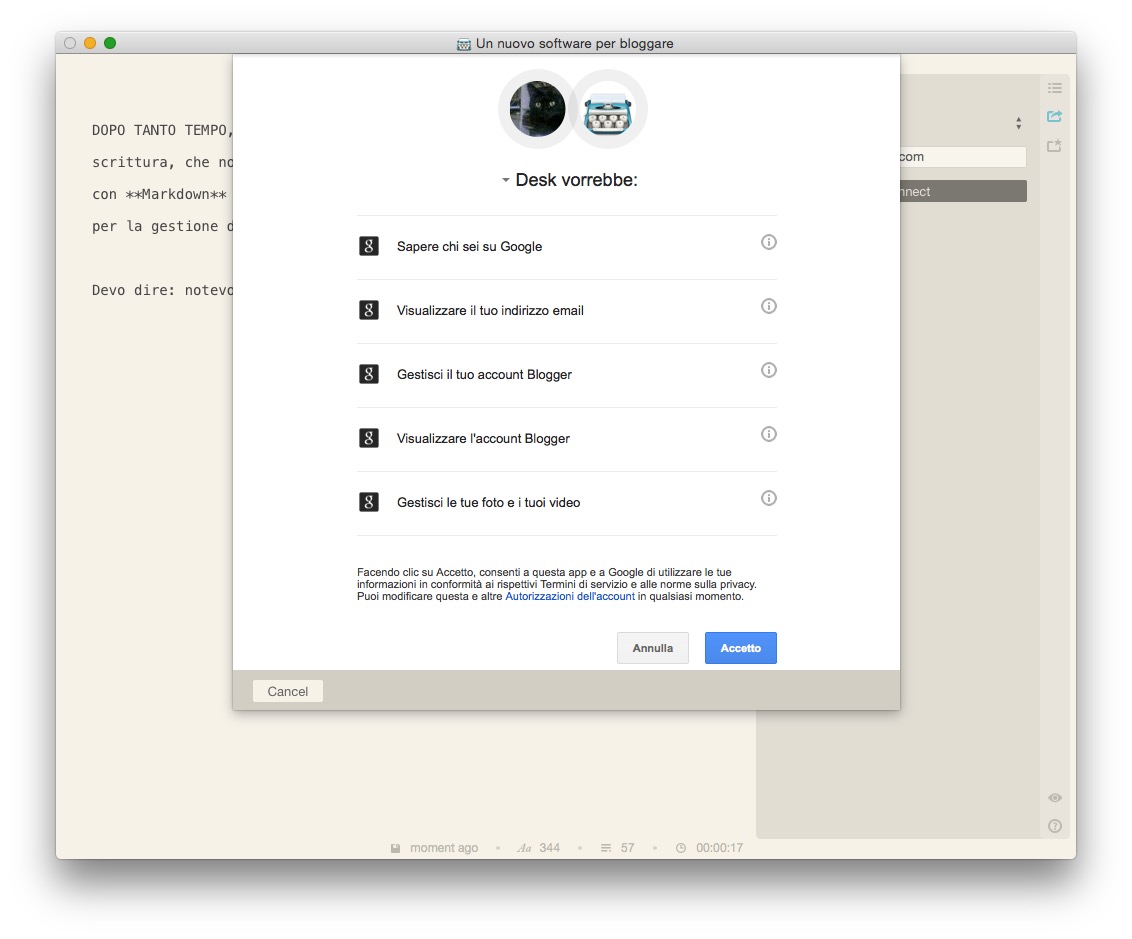This screenshot has height=939, width=1132.
Task: Accept permissions with the Accetto button
Action: click(741, 648)
